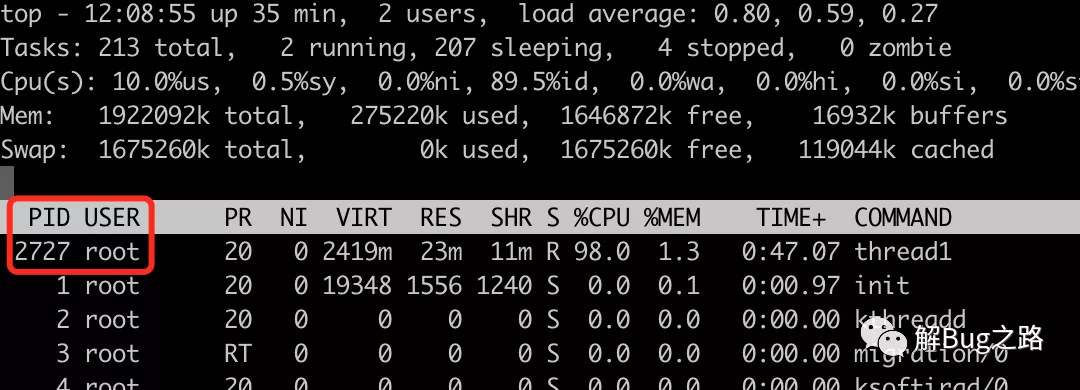The image size is (1080, 390).
Task: Click the 2419m virtual memory value
Action: click(x=357, y=252)
